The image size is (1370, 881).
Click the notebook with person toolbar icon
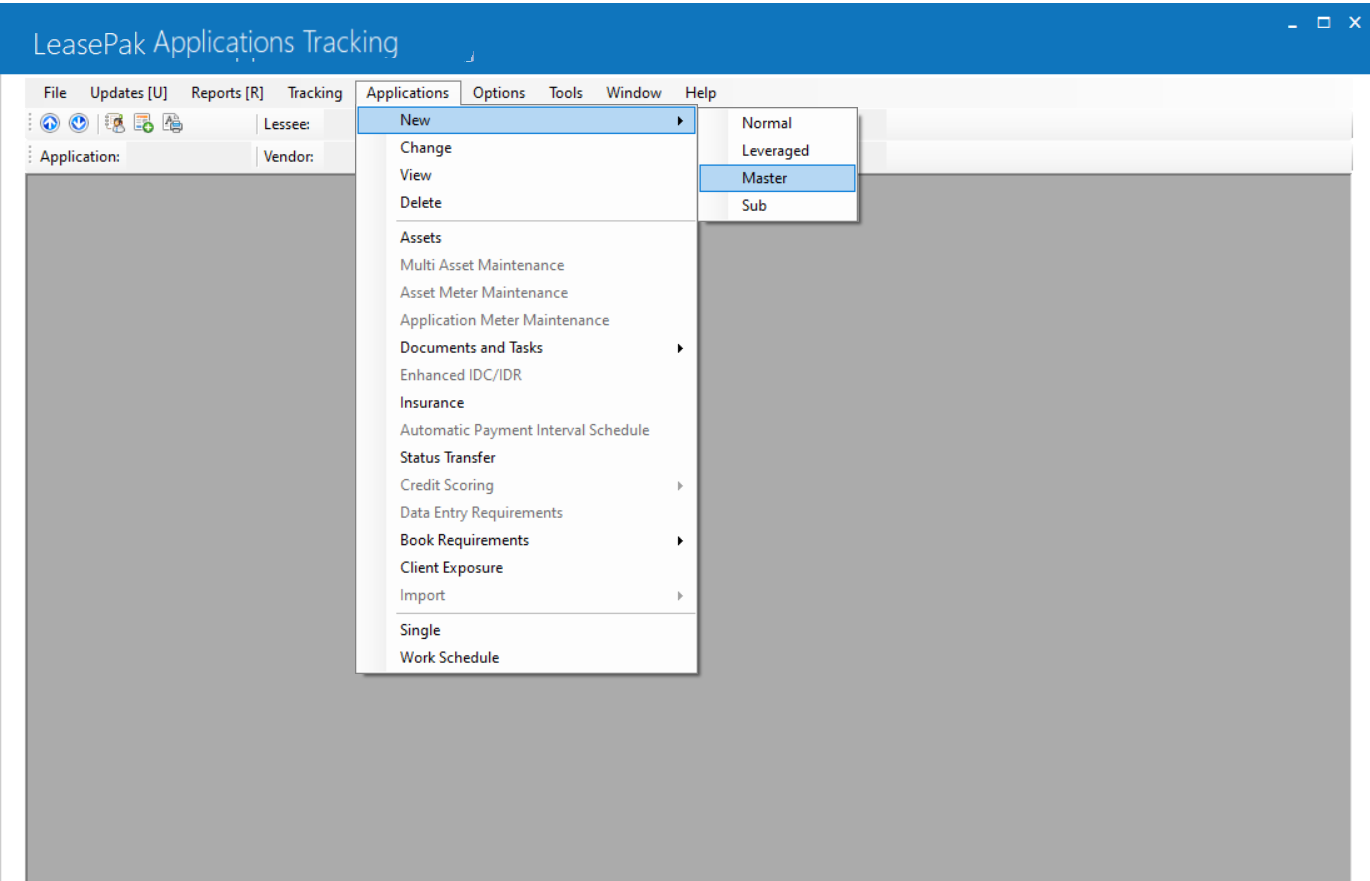[115, 124]
